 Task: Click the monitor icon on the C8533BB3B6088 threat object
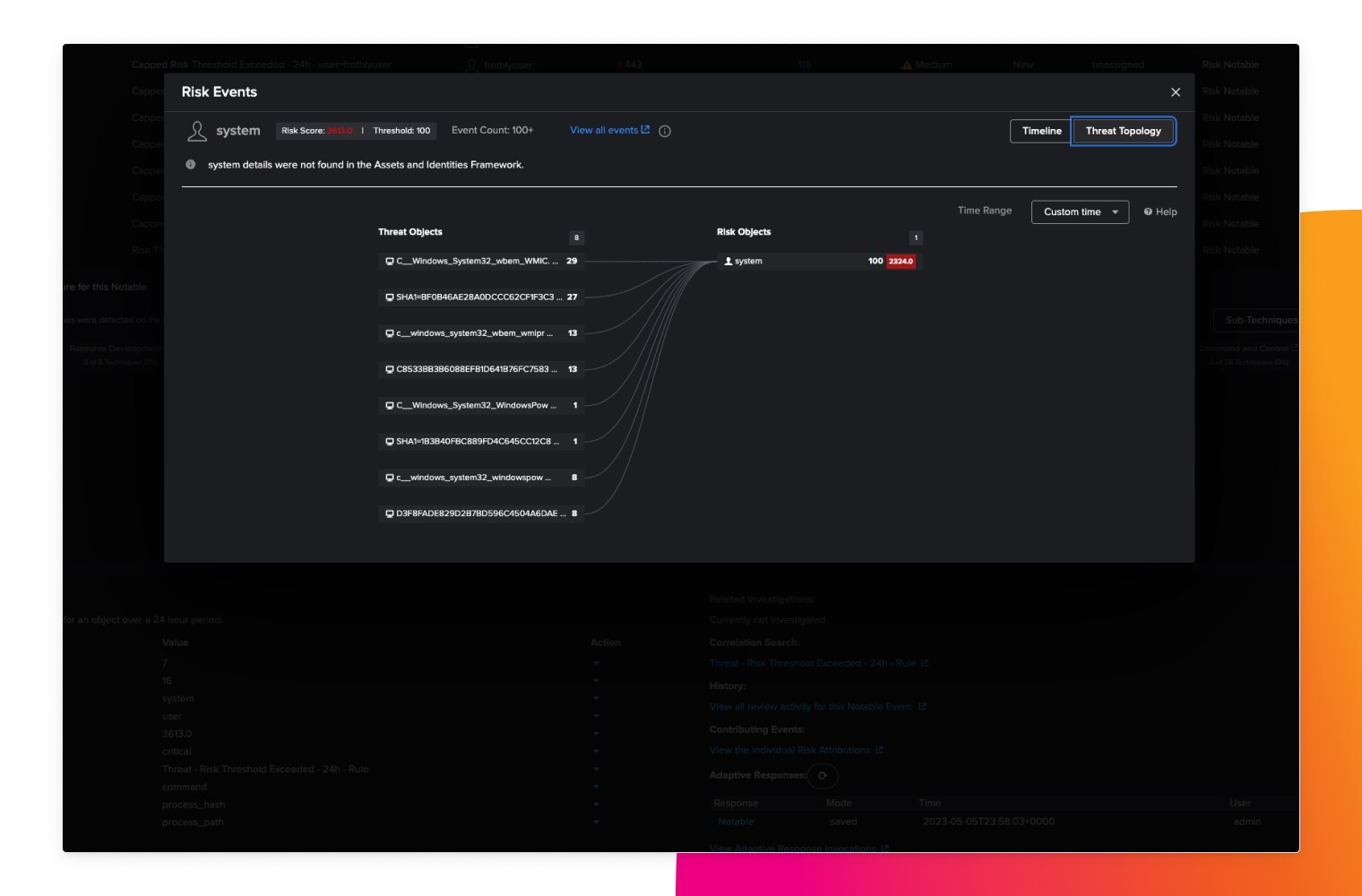click(x=389, y=368)
